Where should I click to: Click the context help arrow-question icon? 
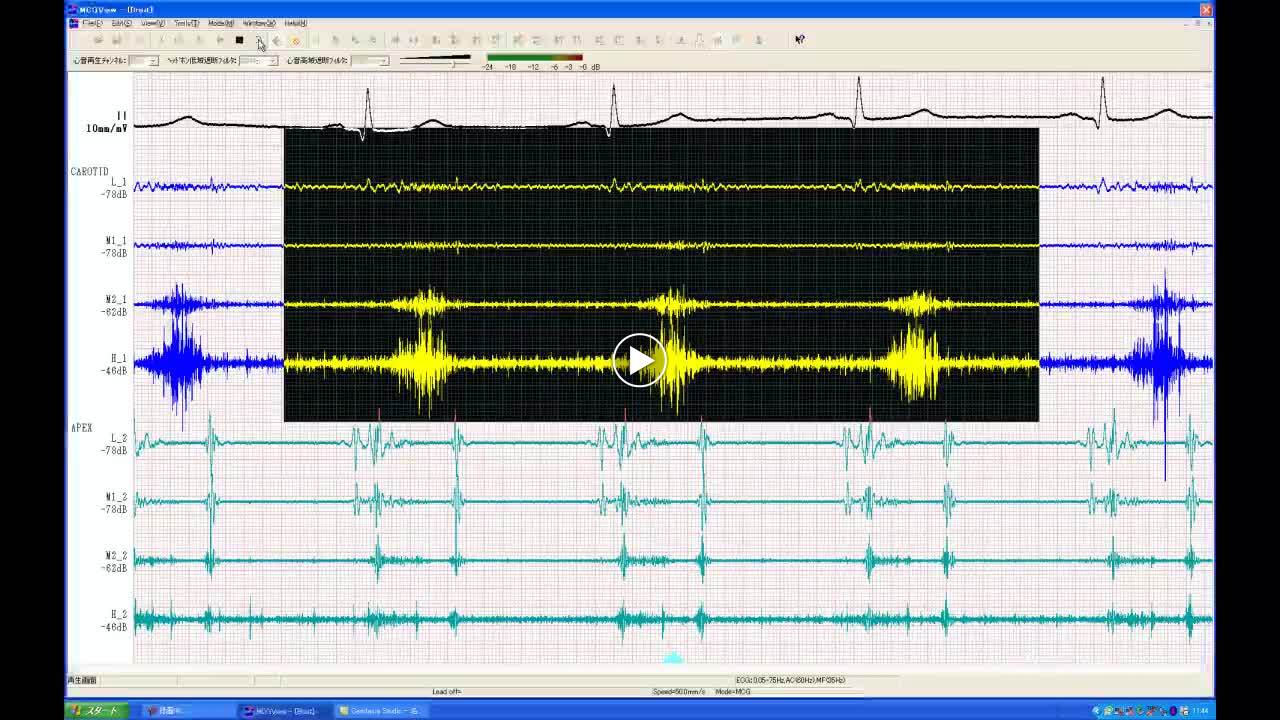click(x=799, y=40)
